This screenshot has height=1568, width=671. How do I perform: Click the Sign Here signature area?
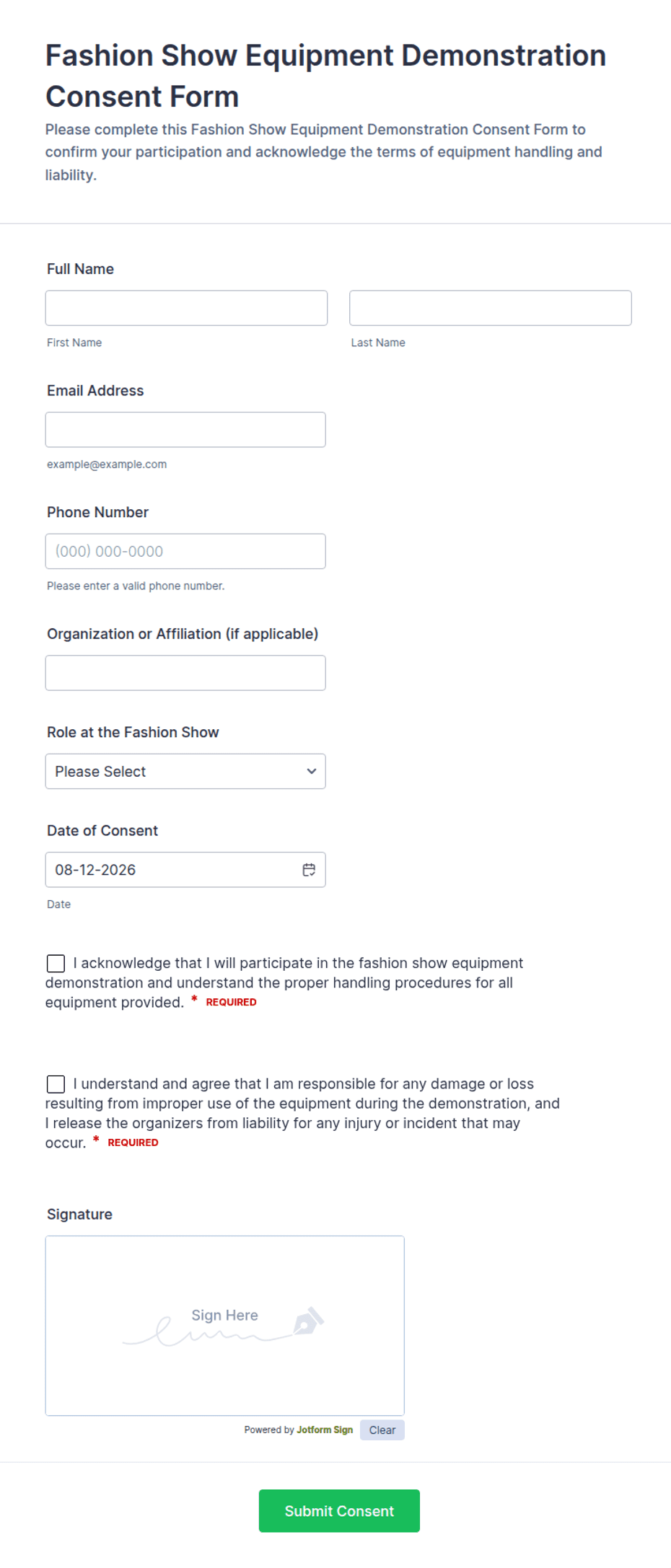tap(225, 1326)
